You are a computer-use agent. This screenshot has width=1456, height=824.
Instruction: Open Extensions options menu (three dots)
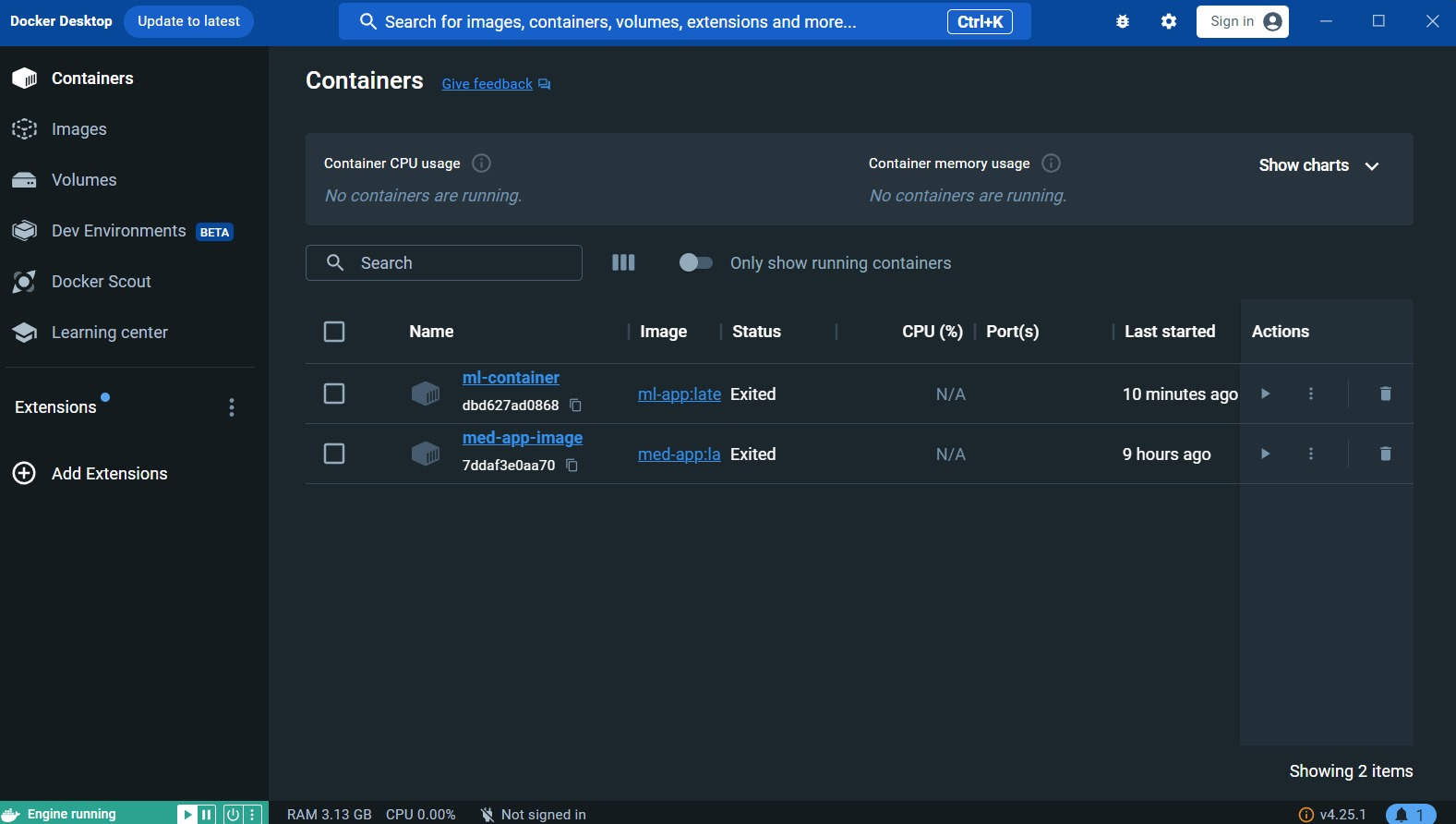[x=232, y=407]
